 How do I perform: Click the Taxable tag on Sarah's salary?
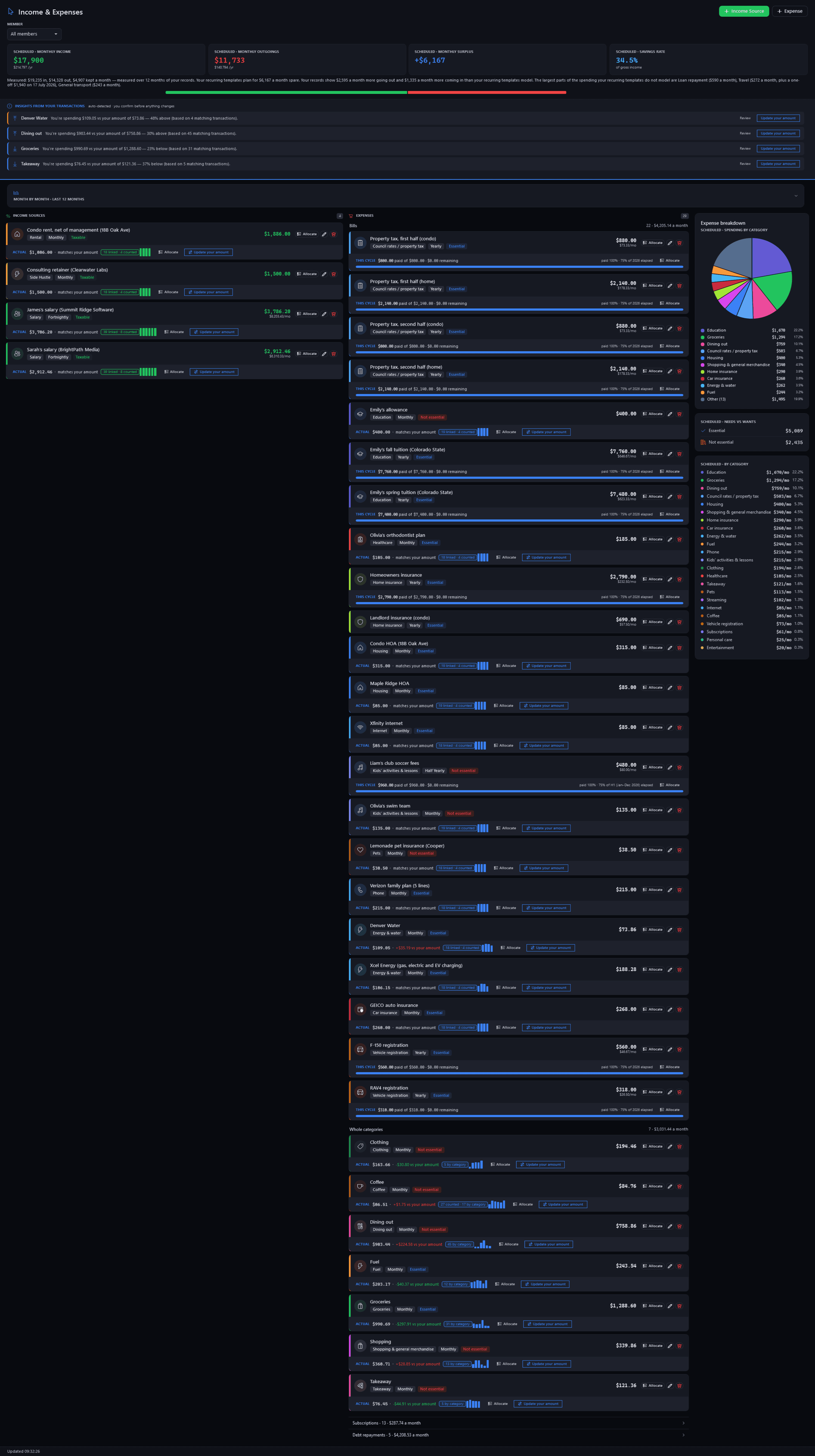coord(83,357)
